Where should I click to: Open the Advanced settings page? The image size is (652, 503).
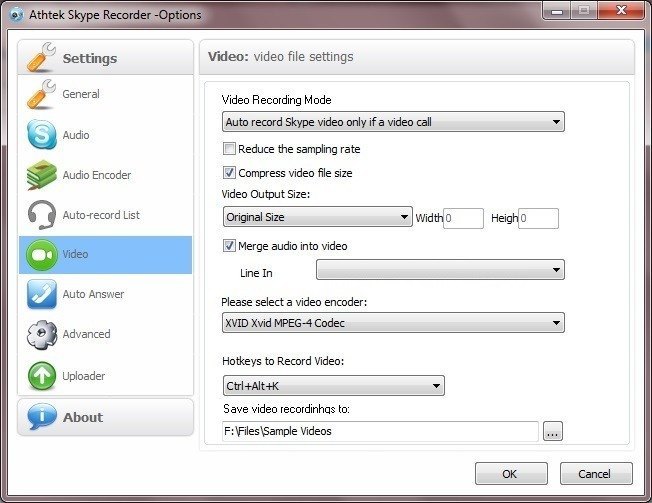coord(106,335)
